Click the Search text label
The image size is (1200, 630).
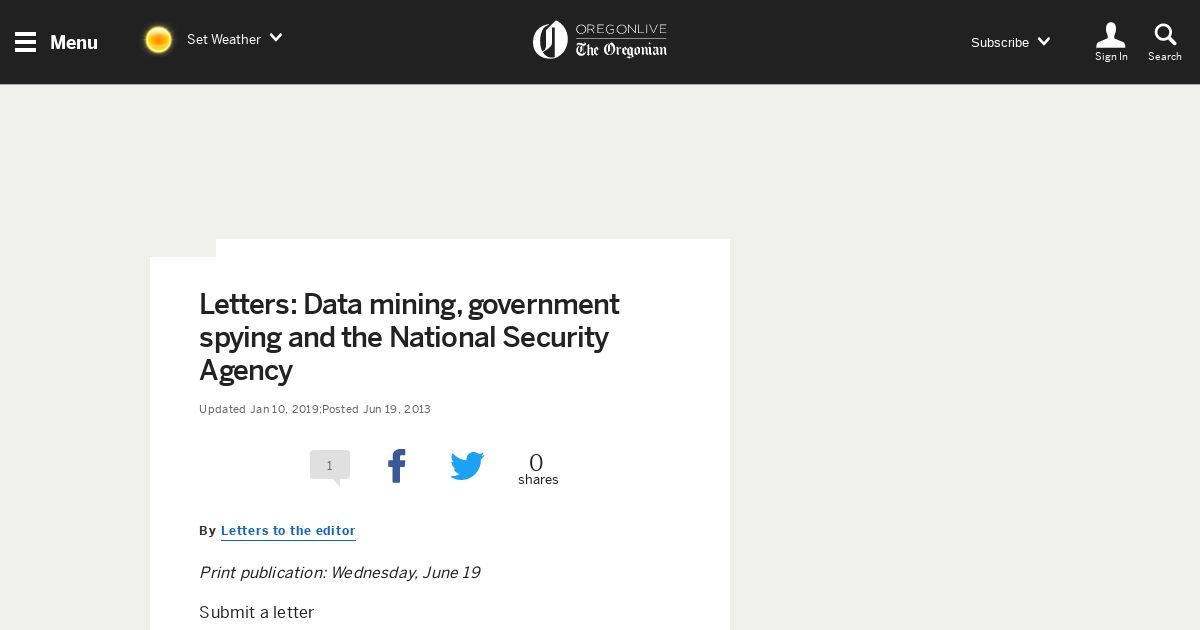pyautogui.click(x=1165, y=57)
